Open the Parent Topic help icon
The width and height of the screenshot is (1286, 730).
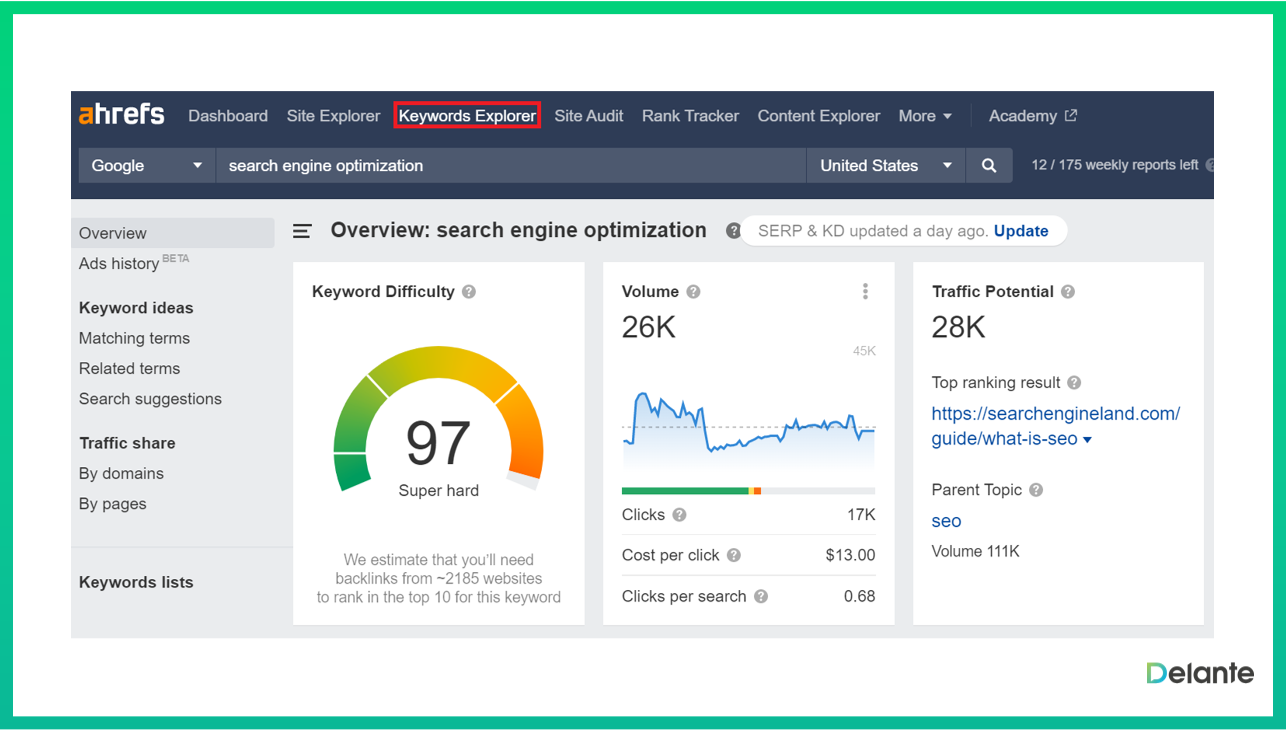pyautogui.click(x=1036, y=490)
